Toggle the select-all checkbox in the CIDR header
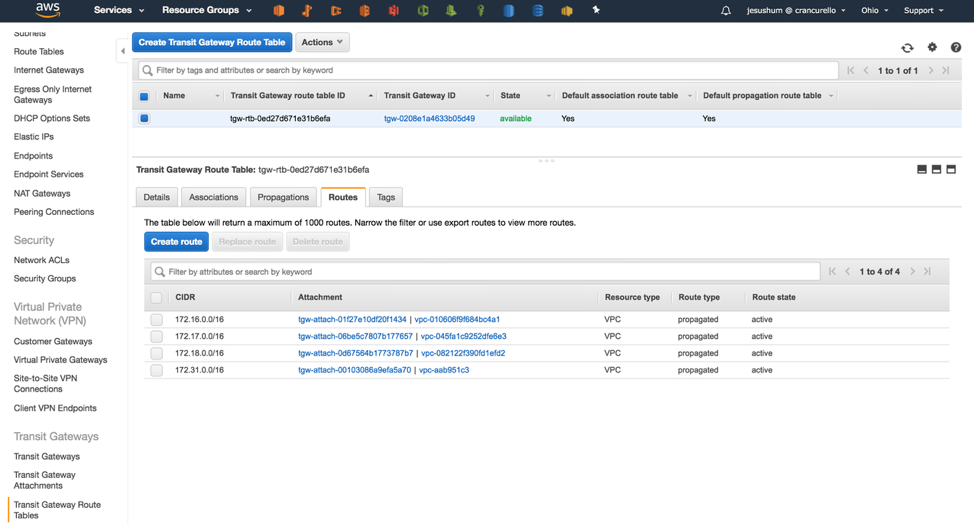This screenshot has width=974, height=525. click(x=156, y=297)
